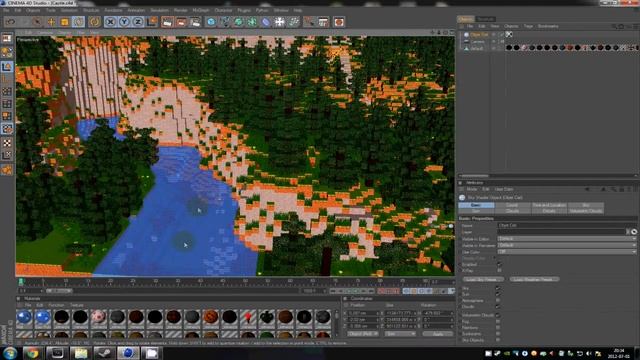640x360 pixels.
Task: Click the Name input field in Attributes
Action: [x=567, y=225]
